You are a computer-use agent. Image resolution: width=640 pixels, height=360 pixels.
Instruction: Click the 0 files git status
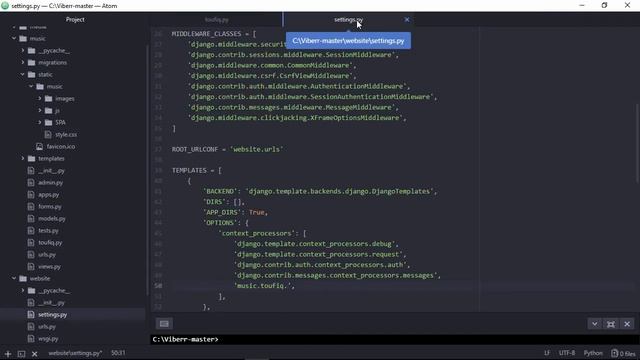click(623, 353)
